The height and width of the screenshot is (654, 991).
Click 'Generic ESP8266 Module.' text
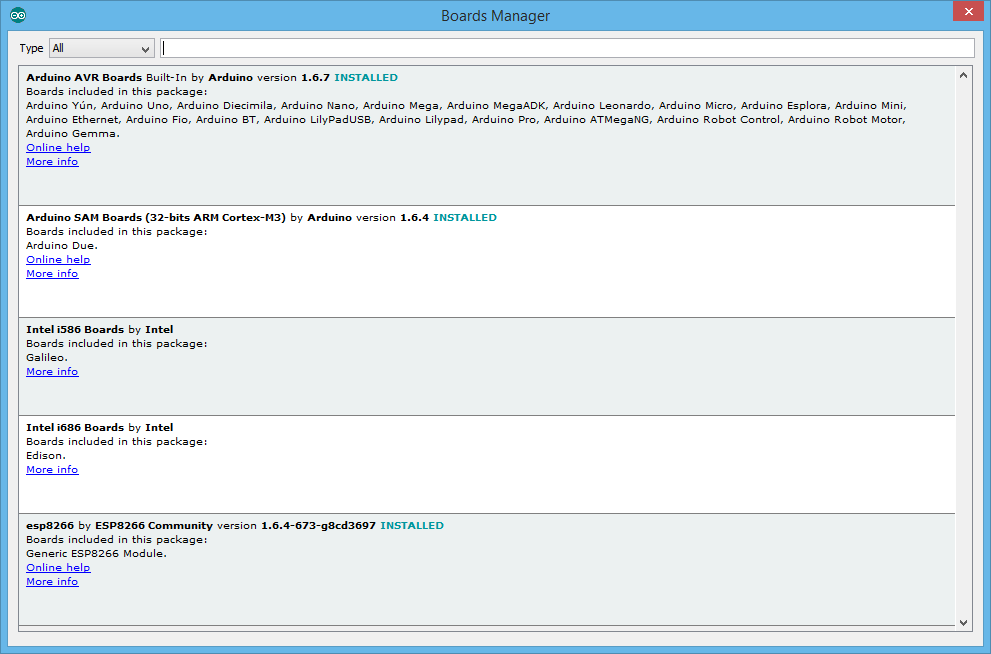tap(96, 553)
